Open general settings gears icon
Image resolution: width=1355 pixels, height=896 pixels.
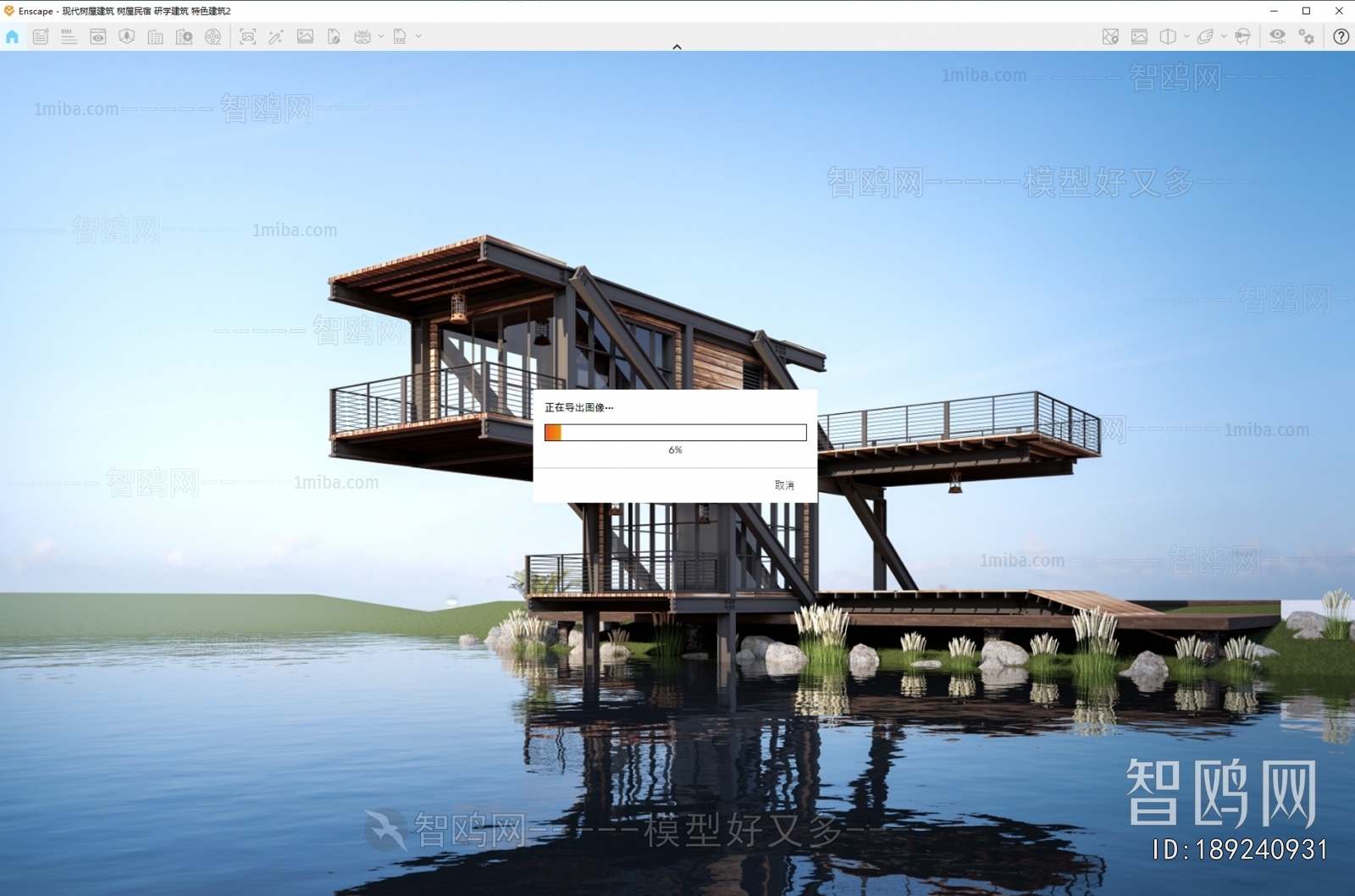click(1307, 36)
